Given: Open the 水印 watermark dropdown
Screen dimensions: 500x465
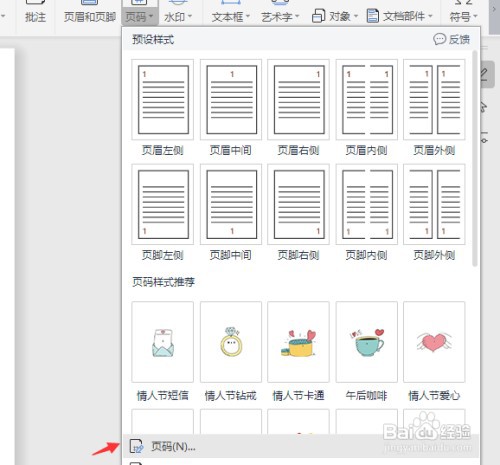Looking at the screenshot, I should click(x=178, y=17).
